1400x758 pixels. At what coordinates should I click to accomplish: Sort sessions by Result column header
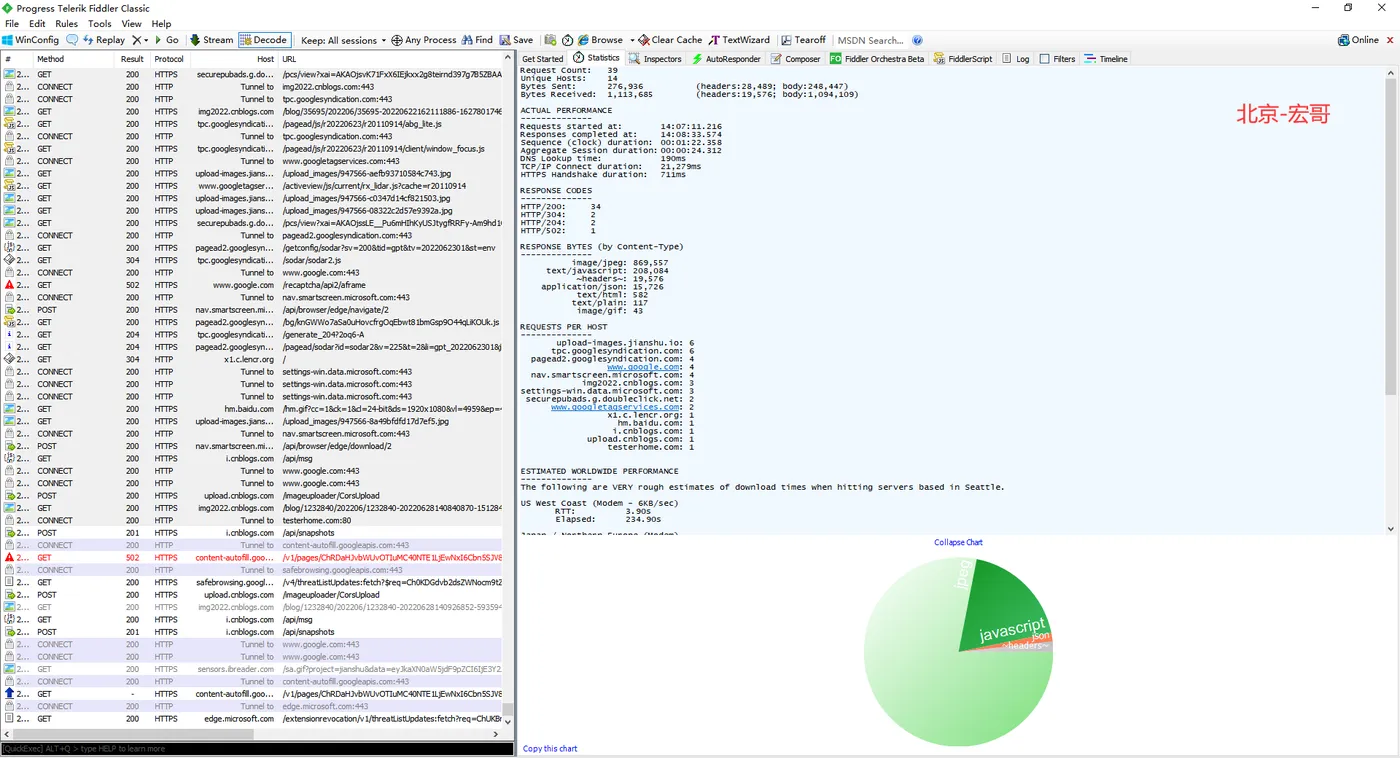(133, 59)
